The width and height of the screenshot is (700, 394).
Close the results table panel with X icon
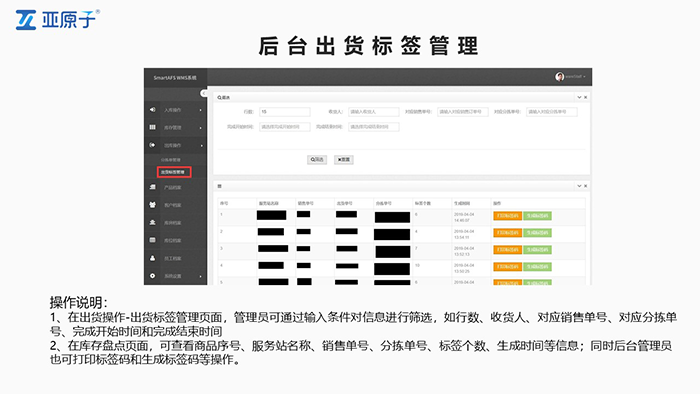(586, 186)
